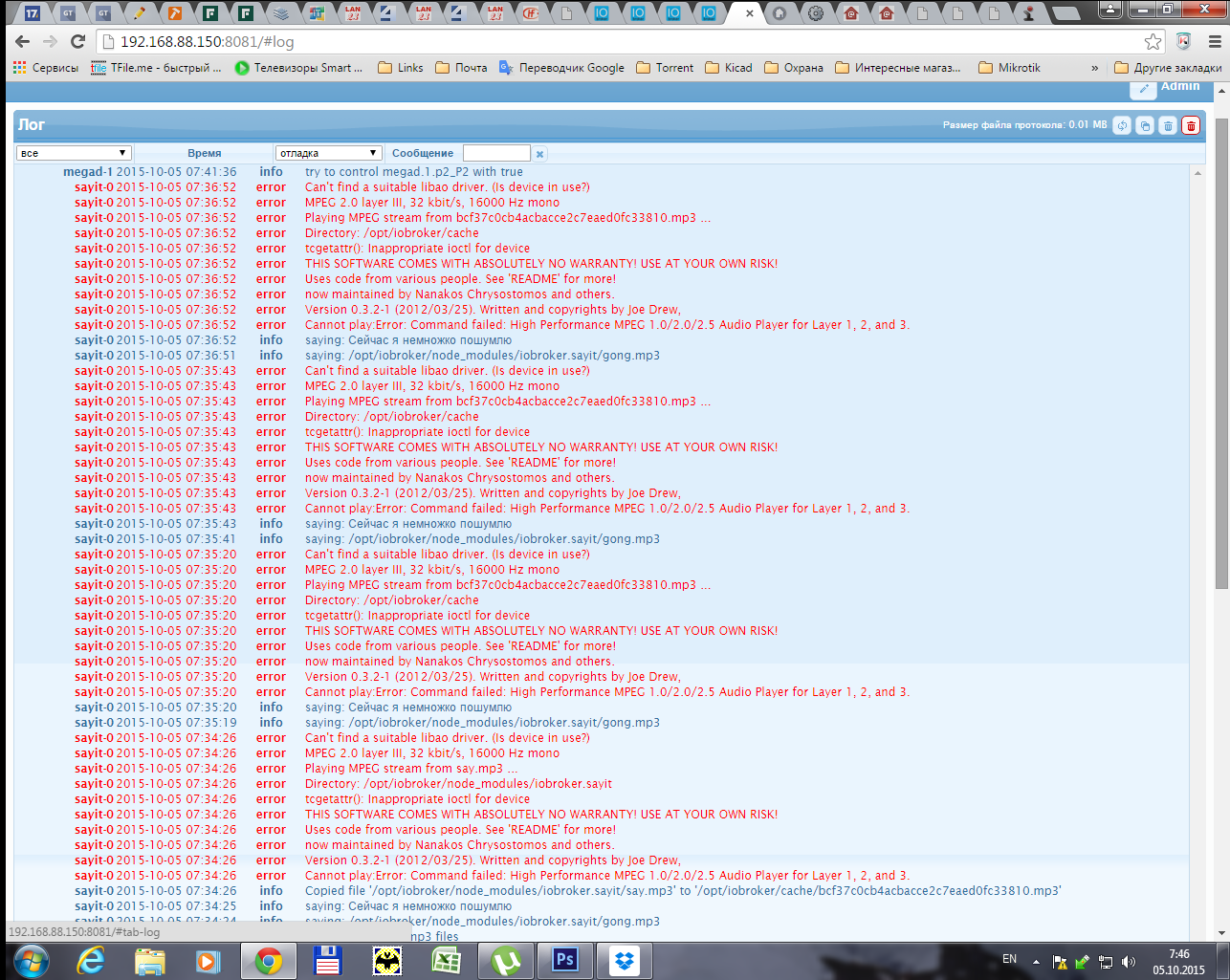Switch to the first browser tab with '17' icon
This screenshot has width=1230, height=980.
[32, 13]
